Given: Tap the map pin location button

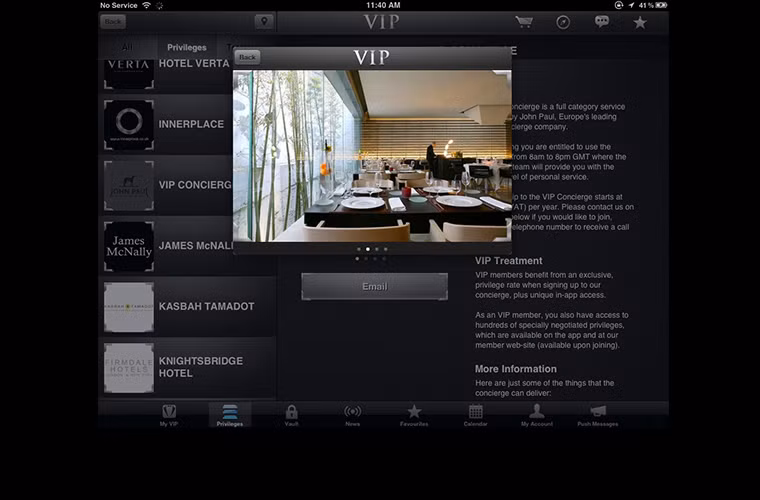Looking at the screenshot, I should (264, 21).
